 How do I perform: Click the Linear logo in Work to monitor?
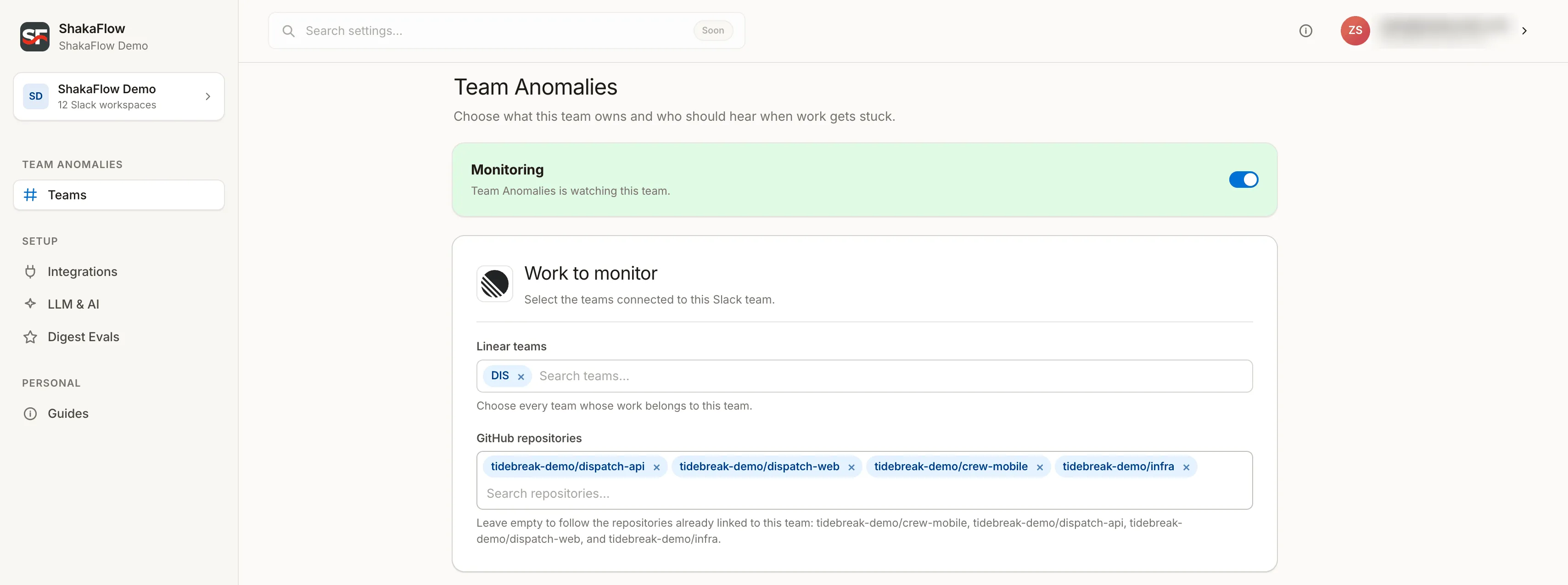coord(494,284)
